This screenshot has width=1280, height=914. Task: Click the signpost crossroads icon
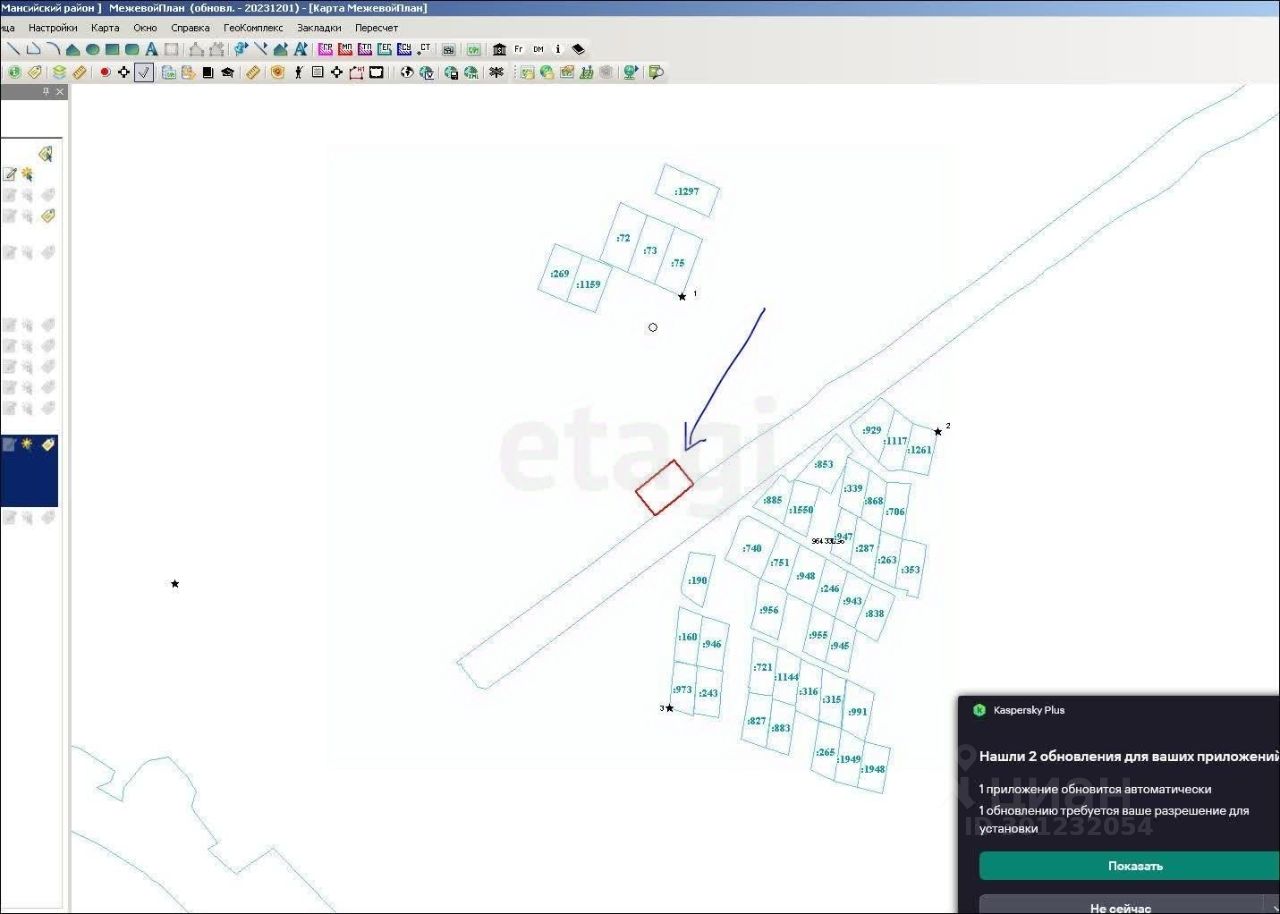[495, 72]
